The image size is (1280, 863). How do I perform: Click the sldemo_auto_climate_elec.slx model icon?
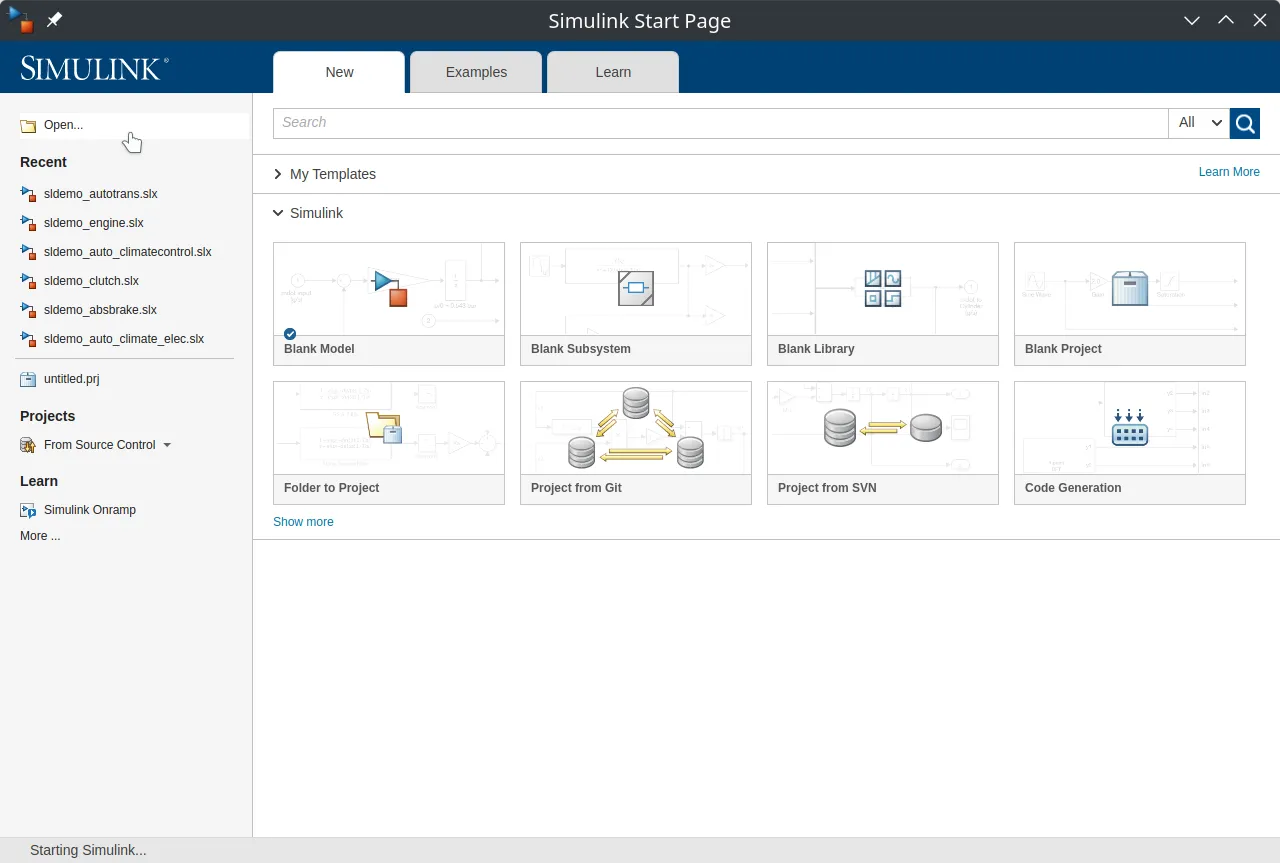click(28, 339)
